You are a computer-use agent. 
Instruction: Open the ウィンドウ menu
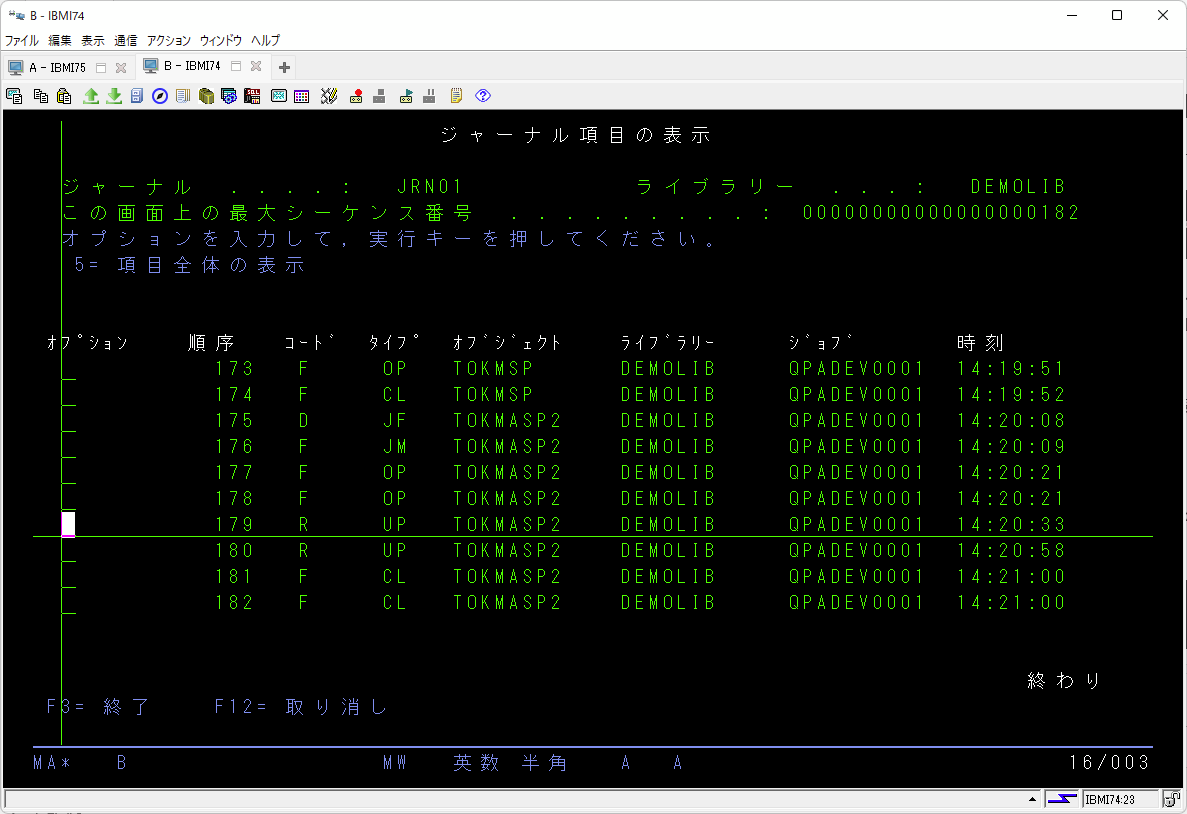click(221, 40)
